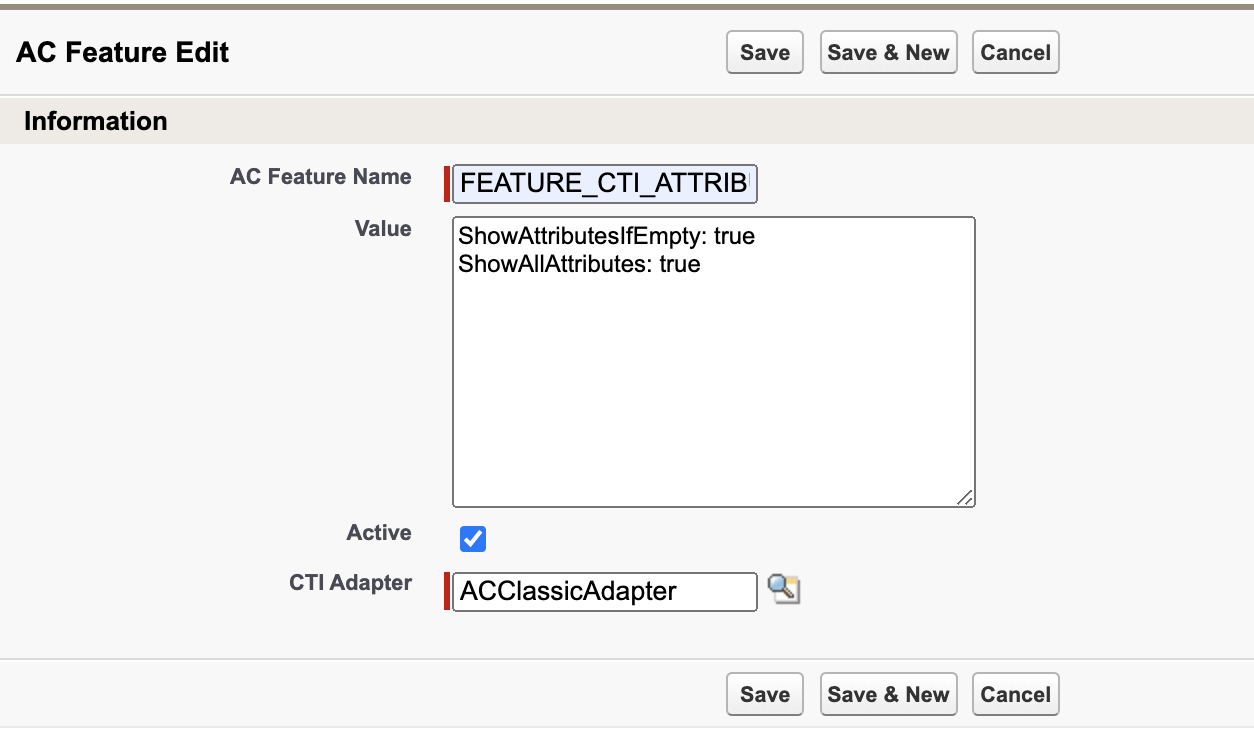Click Save button in the footer row

765,694
